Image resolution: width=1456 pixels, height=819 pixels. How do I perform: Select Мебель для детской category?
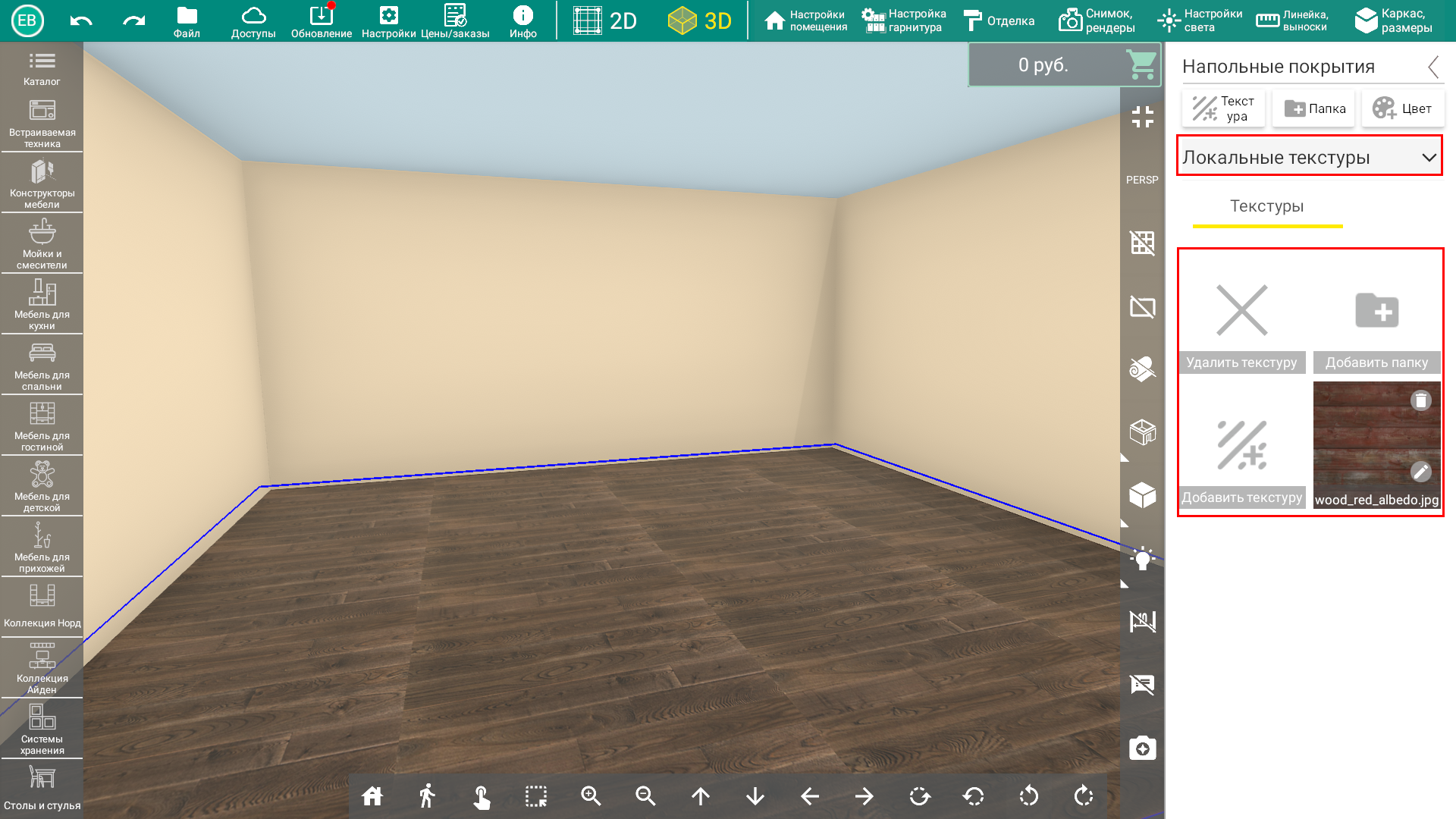(42, 488)
